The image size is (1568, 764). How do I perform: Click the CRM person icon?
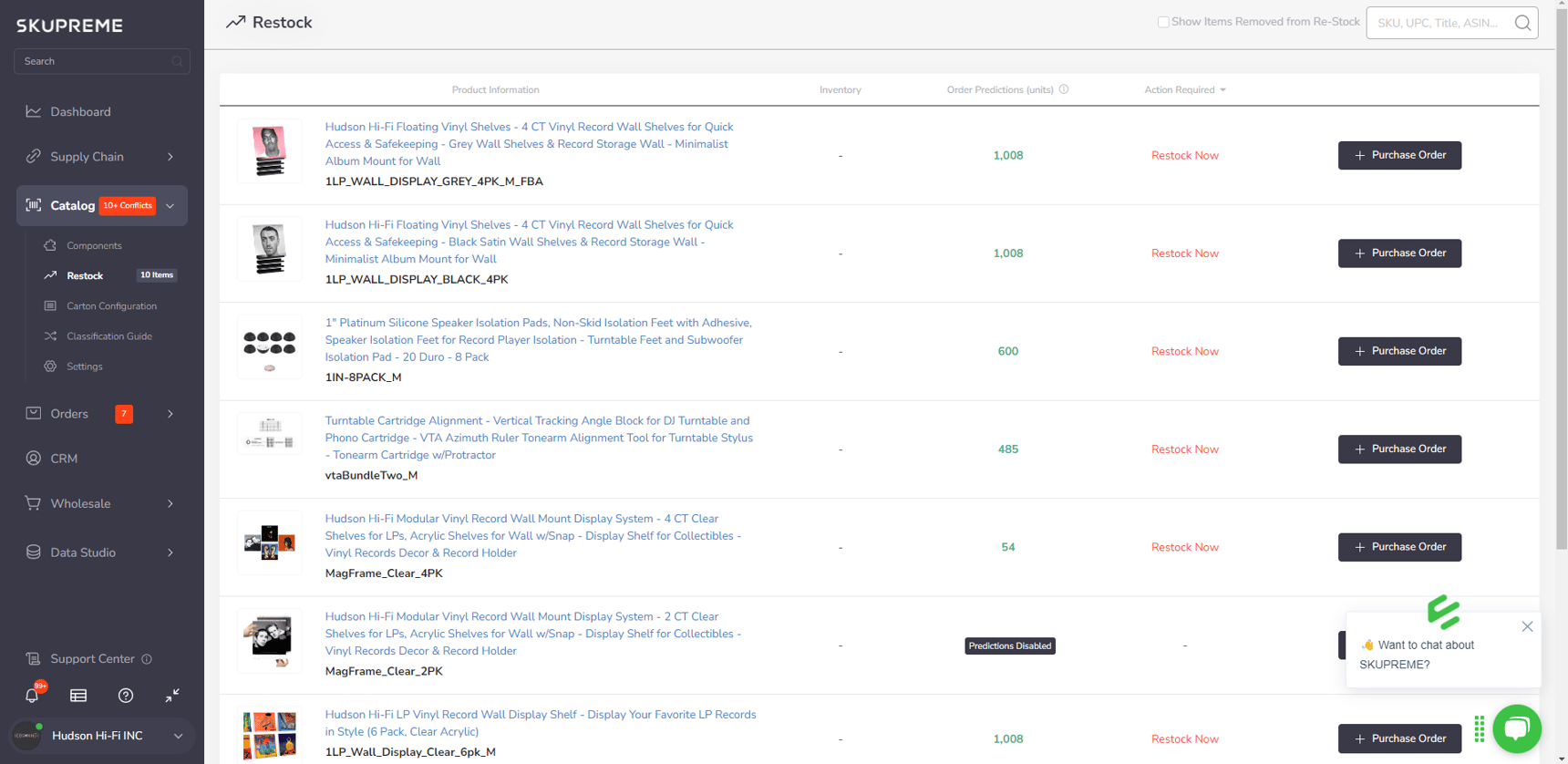click(x=34, y=458)
